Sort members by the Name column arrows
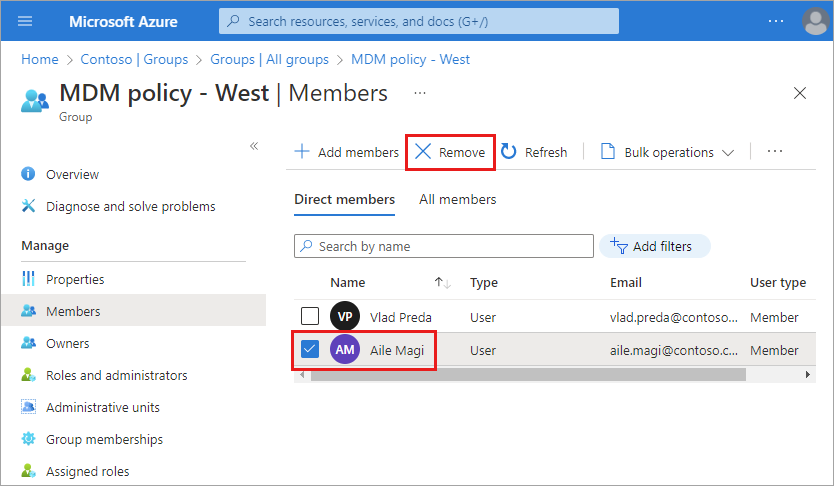834x486 pixels. click(442, 283)
